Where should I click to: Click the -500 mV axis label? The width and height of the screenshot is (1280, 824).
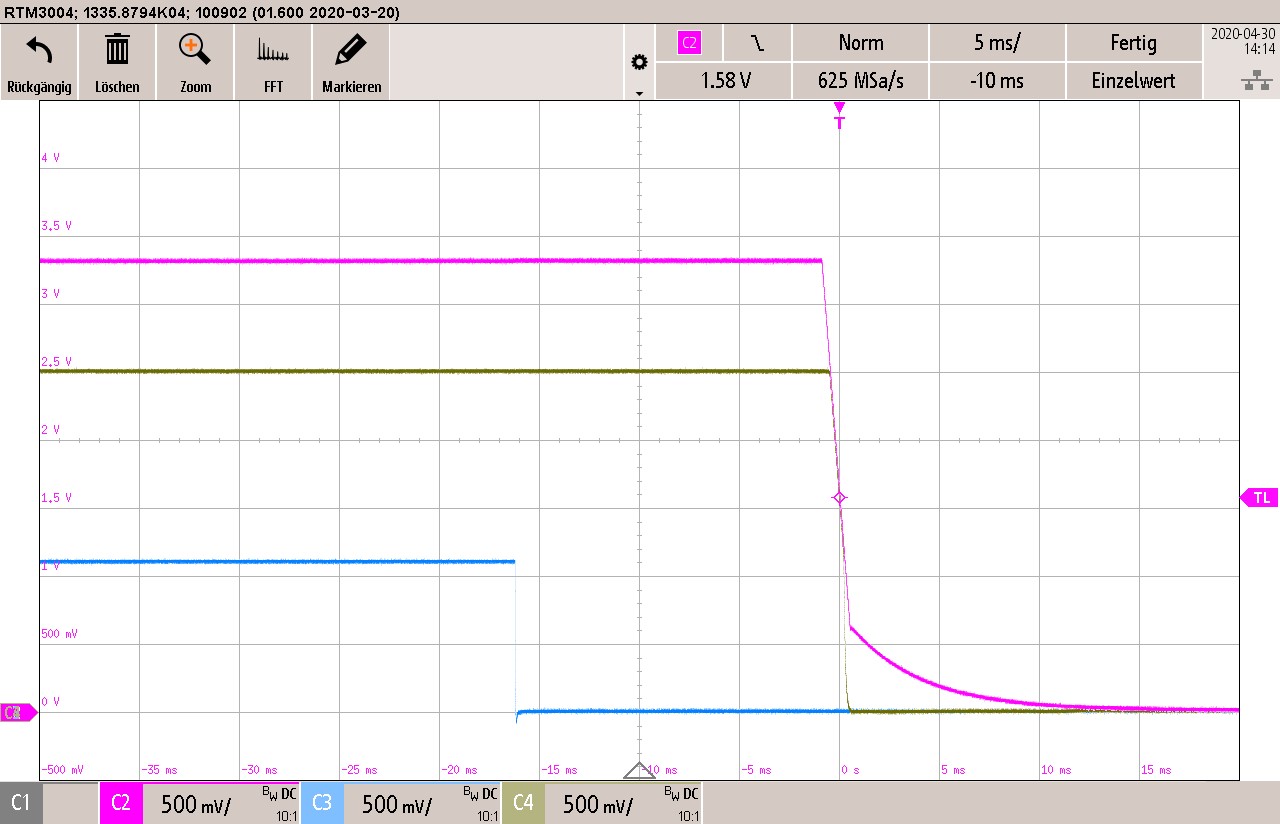tap(64, 770)
